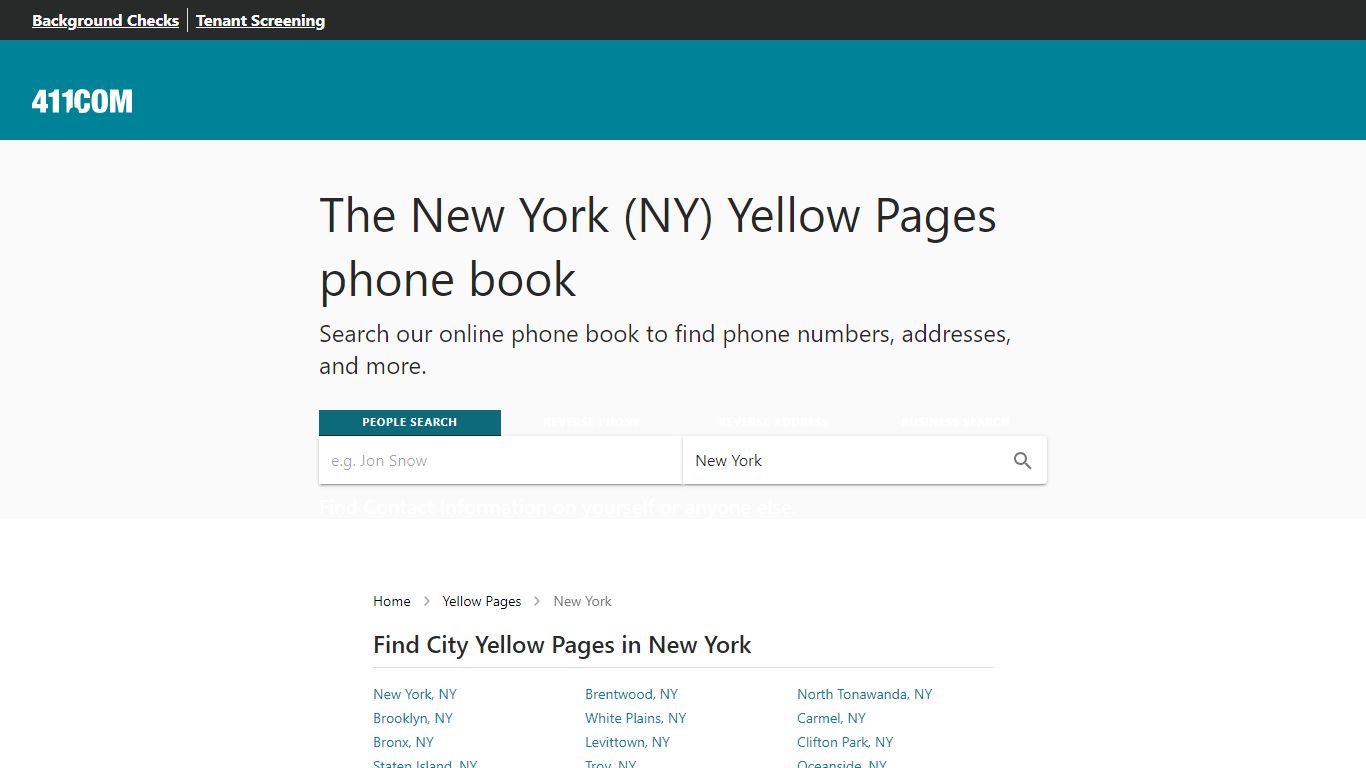This screenshot has height=768, width=1366.
Task: Open the Carmel, NY city link
Action: click(831, 718)
